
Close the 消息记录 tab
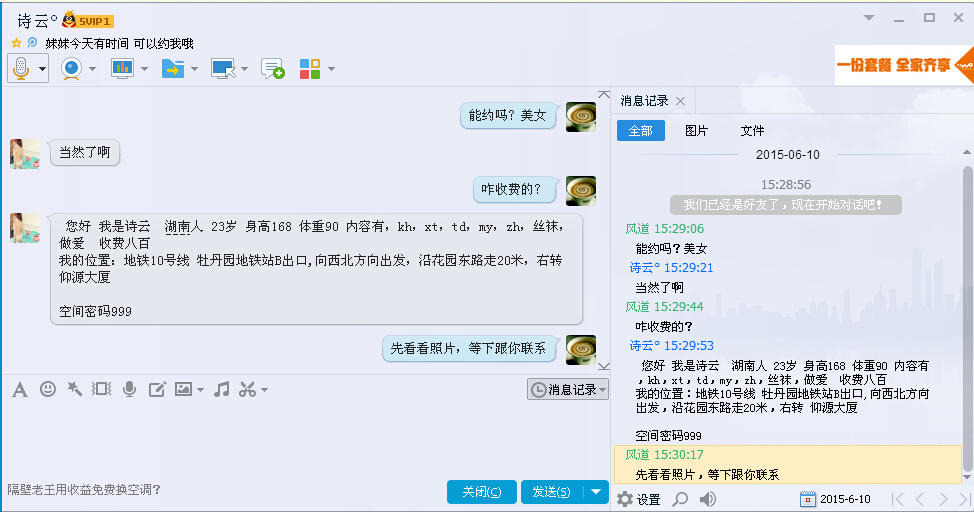(681, 101)
